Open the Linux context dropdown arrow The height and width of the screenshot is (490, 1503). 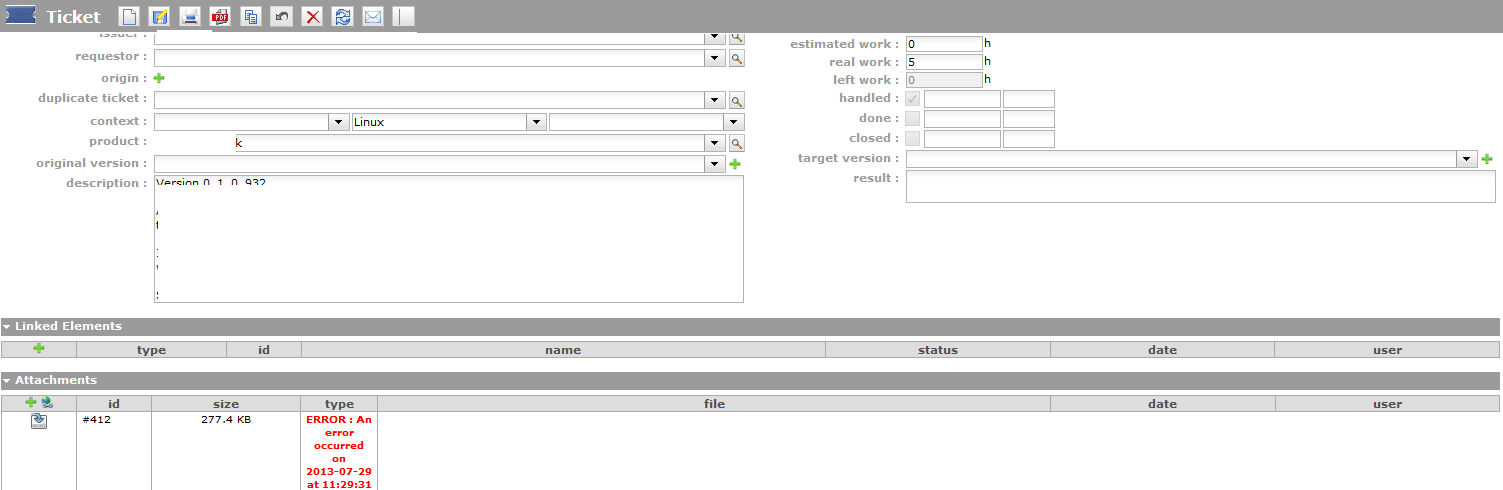[537, 122]
